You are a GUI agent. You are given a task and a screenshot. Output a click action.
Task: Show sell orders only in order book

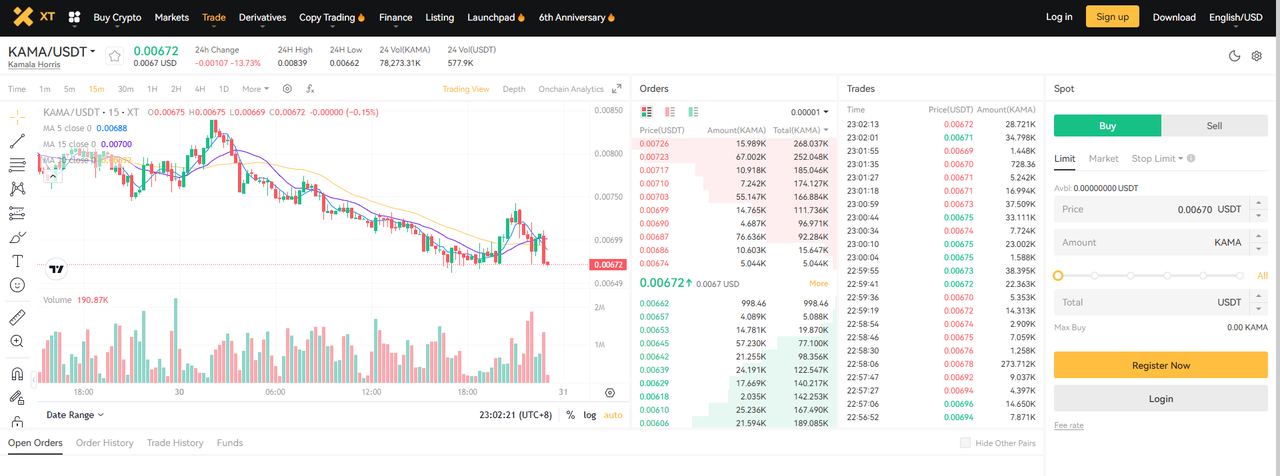[670, 112]
